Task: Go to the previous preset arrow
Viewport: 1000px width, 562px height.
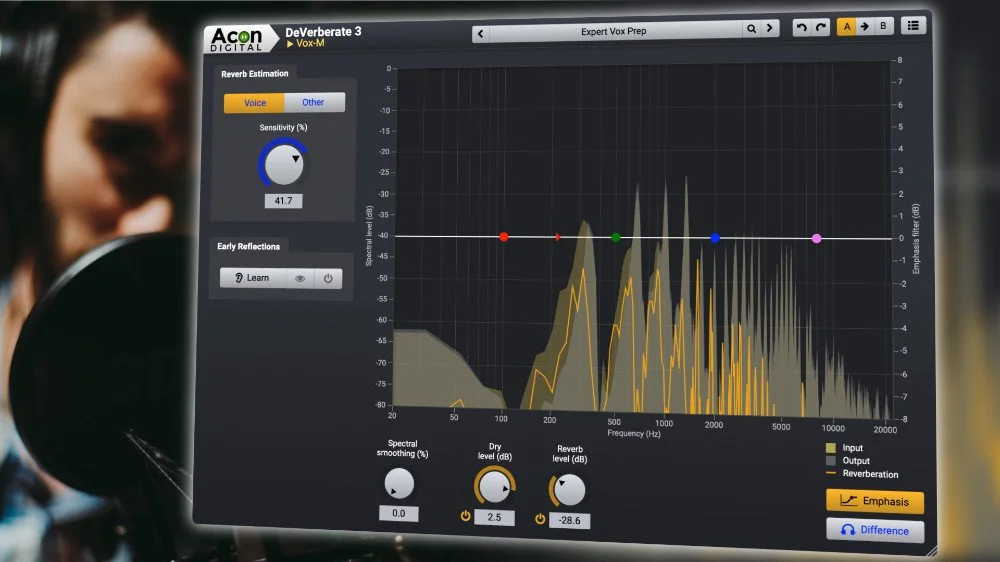Action: tap(481, 33)
